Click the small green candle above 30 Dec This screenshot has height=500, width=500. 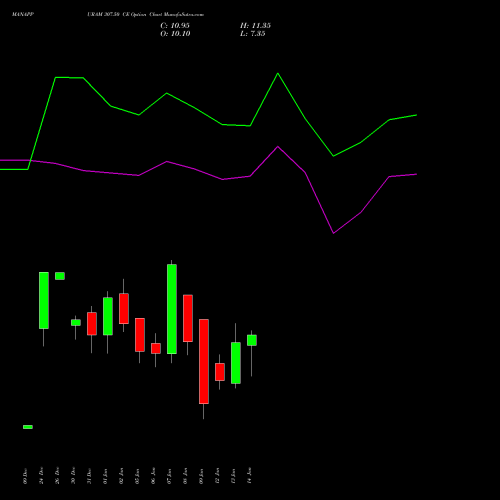pyautogui.click(x=76, y=323)
